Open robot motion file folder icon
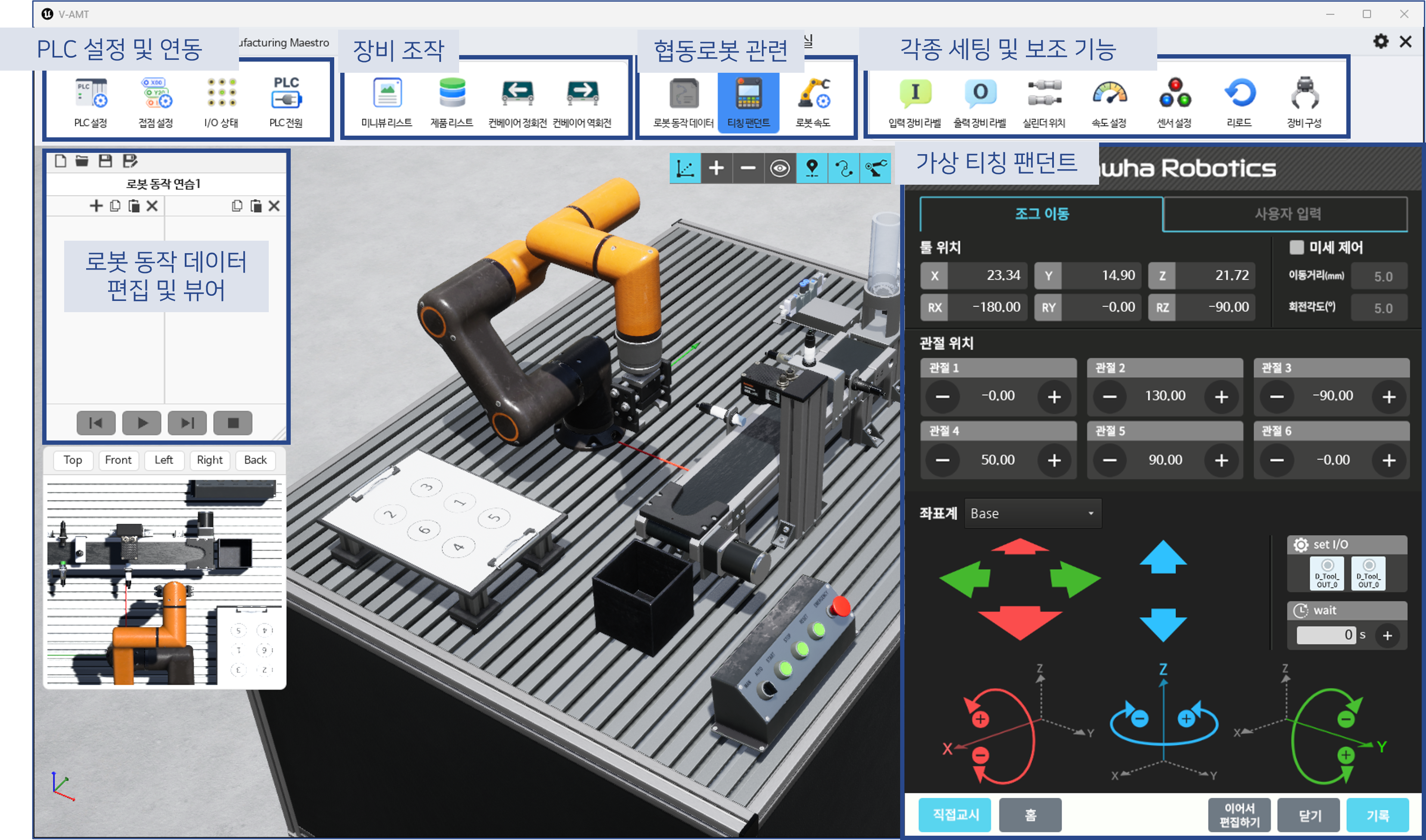1426x840 pixels. (x=82, y=161)
